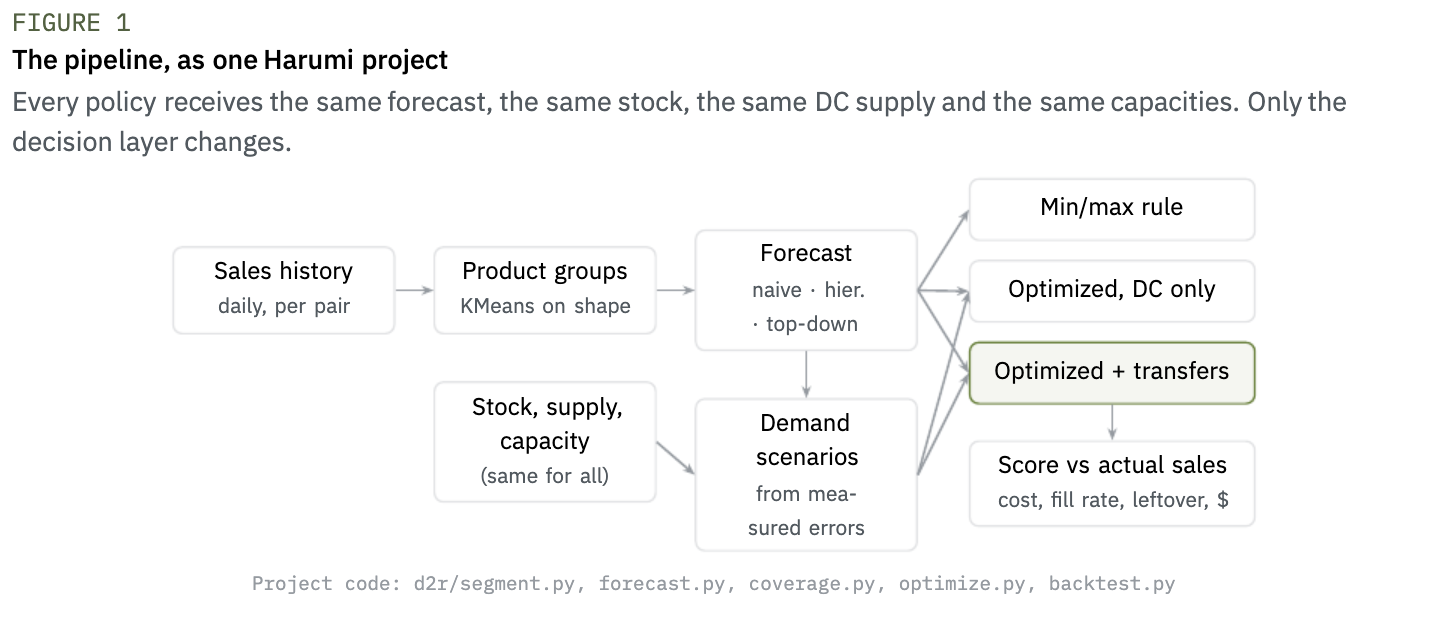Select the Demand scenarios node

point(806,475)
